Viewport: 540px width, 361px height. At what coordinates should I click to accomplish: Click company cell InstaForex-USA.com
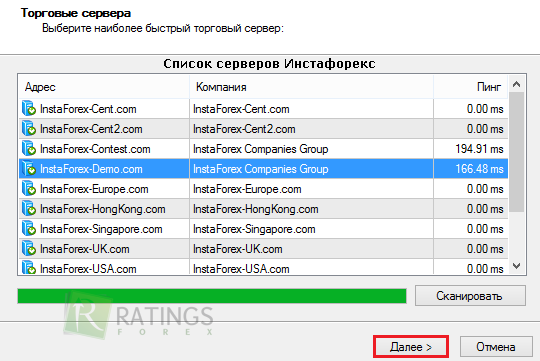click(311, 267)
